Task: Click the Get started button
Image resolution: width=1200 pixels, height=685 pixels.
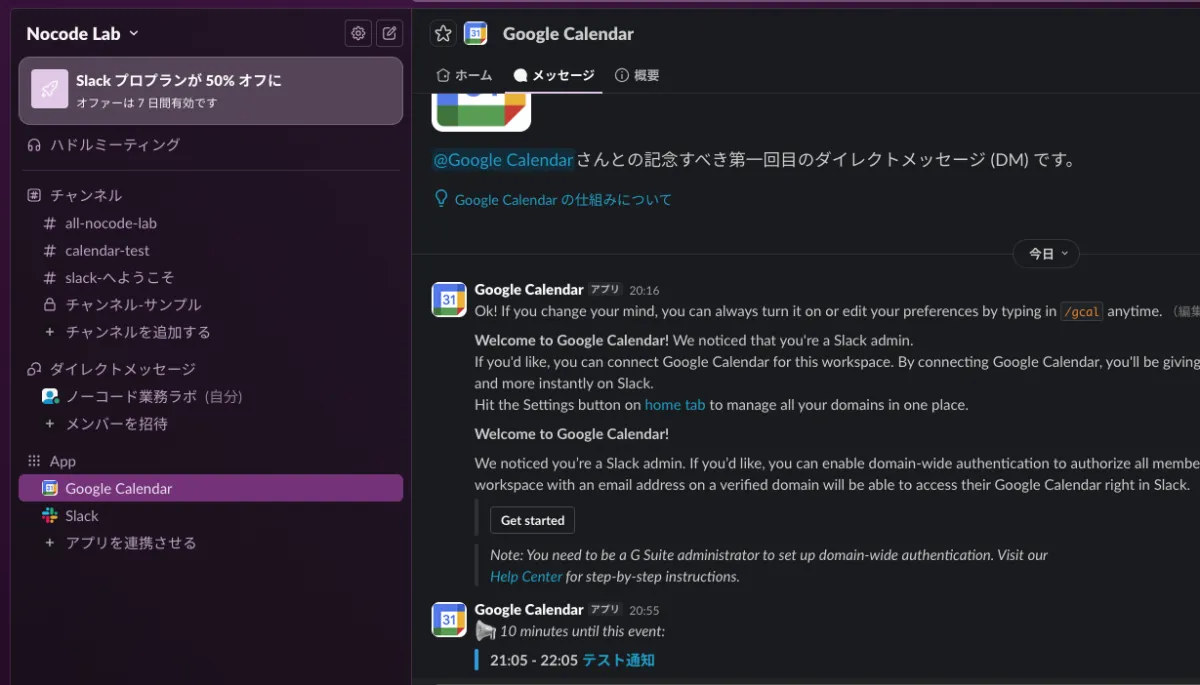Action: click(x=532, y=520)
